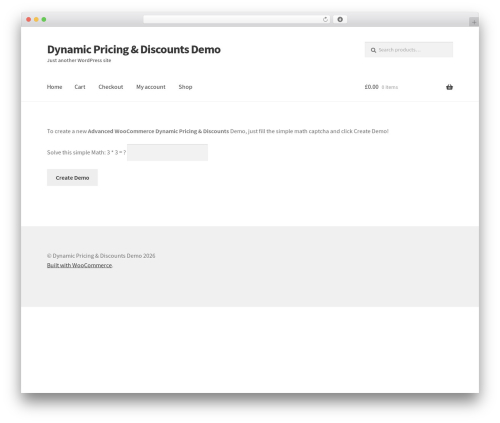
Task: Open the Dynamic Pricing & Discounts Demo site title
Action: point(134,50)
